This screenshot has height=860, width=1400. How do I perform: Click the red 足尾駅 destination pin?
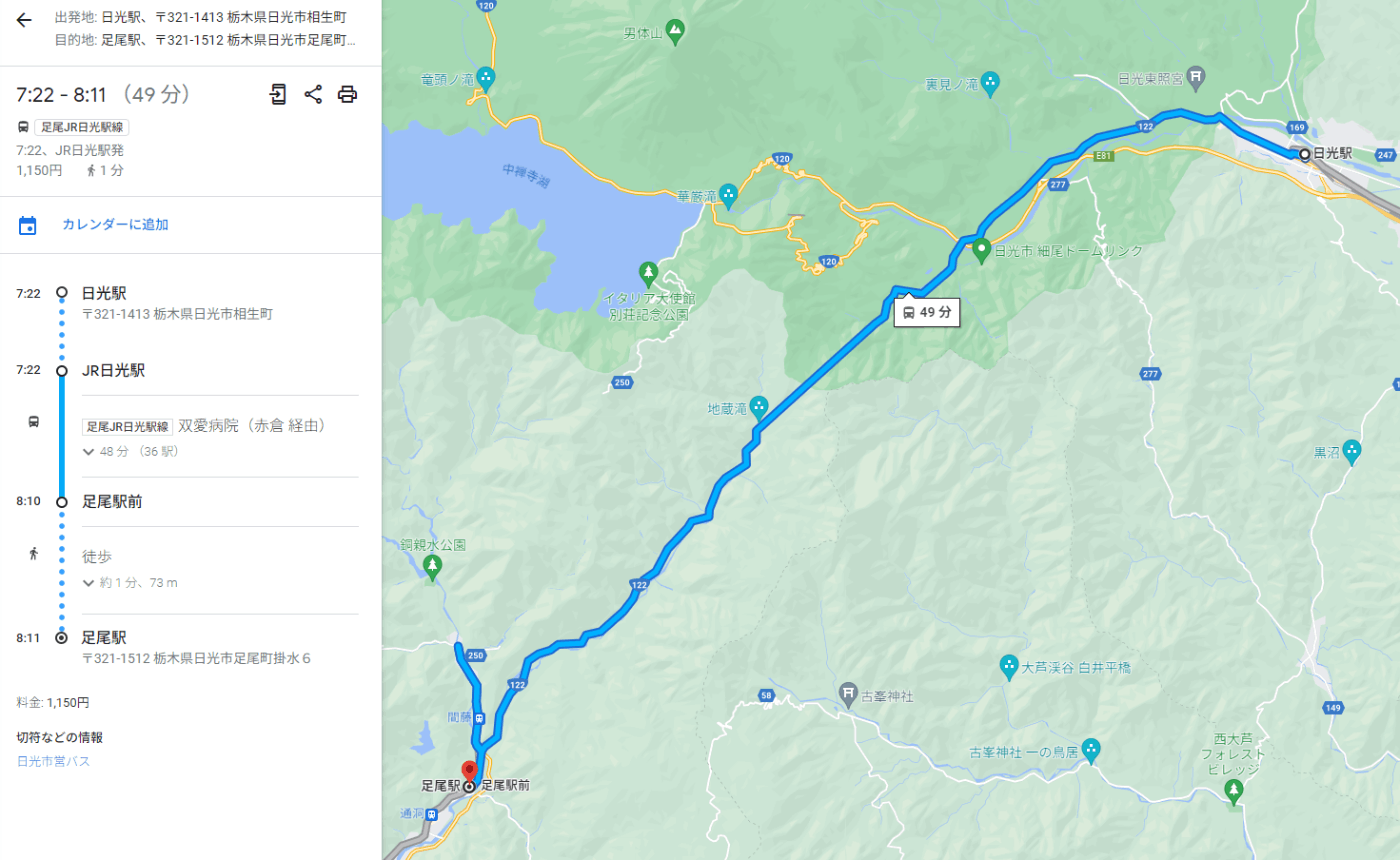click(469, 772)
